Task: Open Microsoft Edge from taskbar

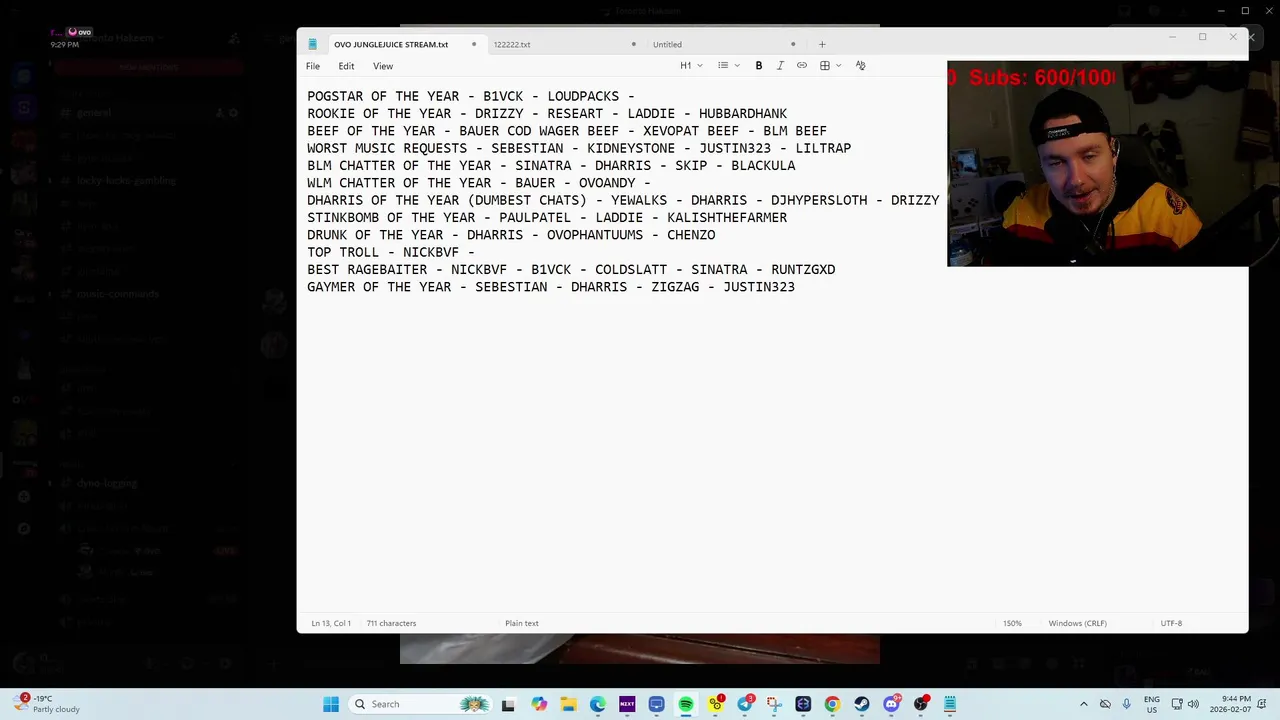Action: click(x=598, y=704)
